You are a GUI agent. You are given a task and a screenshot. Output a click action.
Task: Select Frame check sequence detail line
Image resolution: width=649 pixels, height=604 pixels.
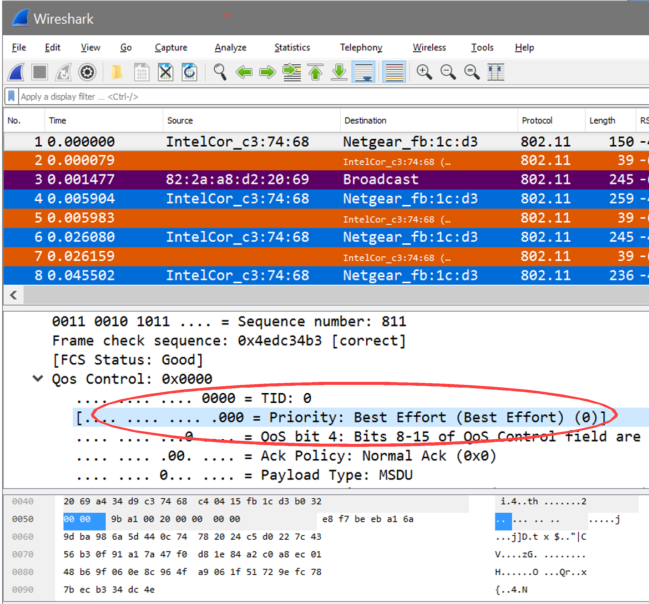229,341
